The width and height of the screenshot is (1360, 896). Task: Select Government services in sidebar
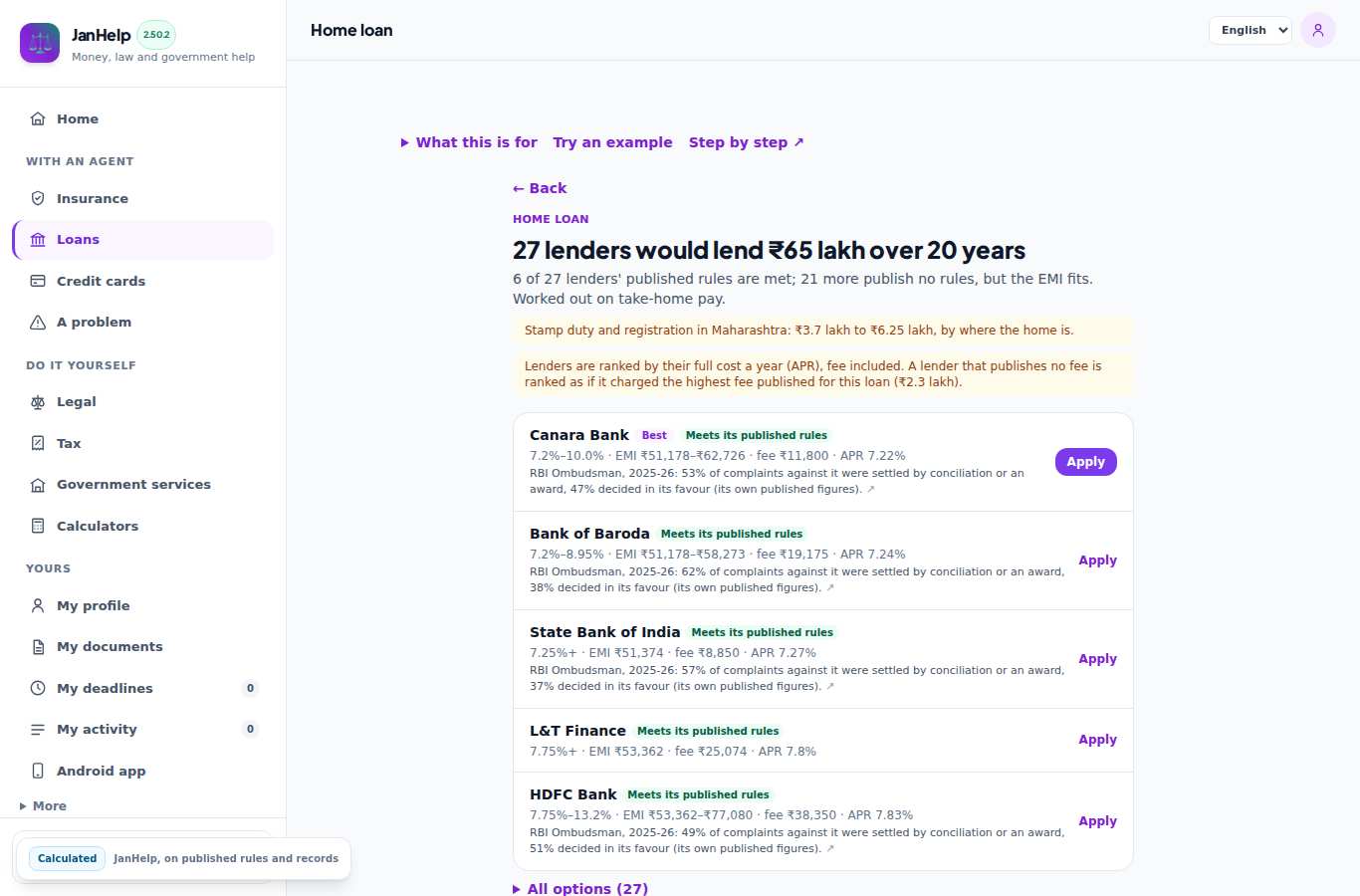click(x=142, y=485)
